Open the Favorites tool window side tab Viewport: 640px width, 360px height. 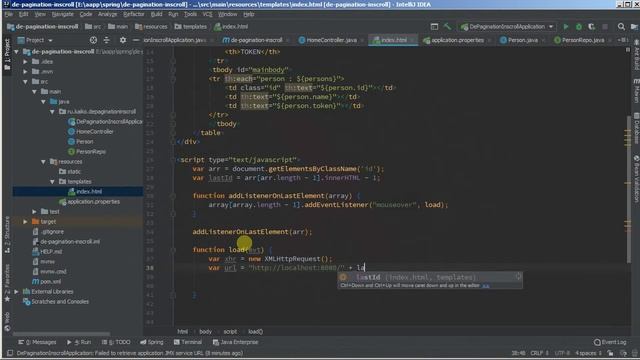pyautogui.click(x=7, y=282)
